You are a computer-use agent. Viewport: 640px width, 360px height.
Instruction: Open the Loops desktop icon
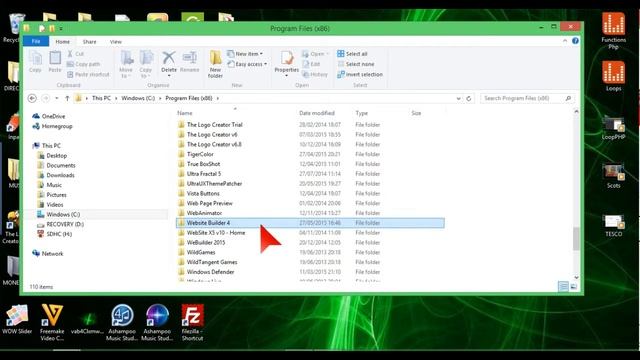(613, 76)
